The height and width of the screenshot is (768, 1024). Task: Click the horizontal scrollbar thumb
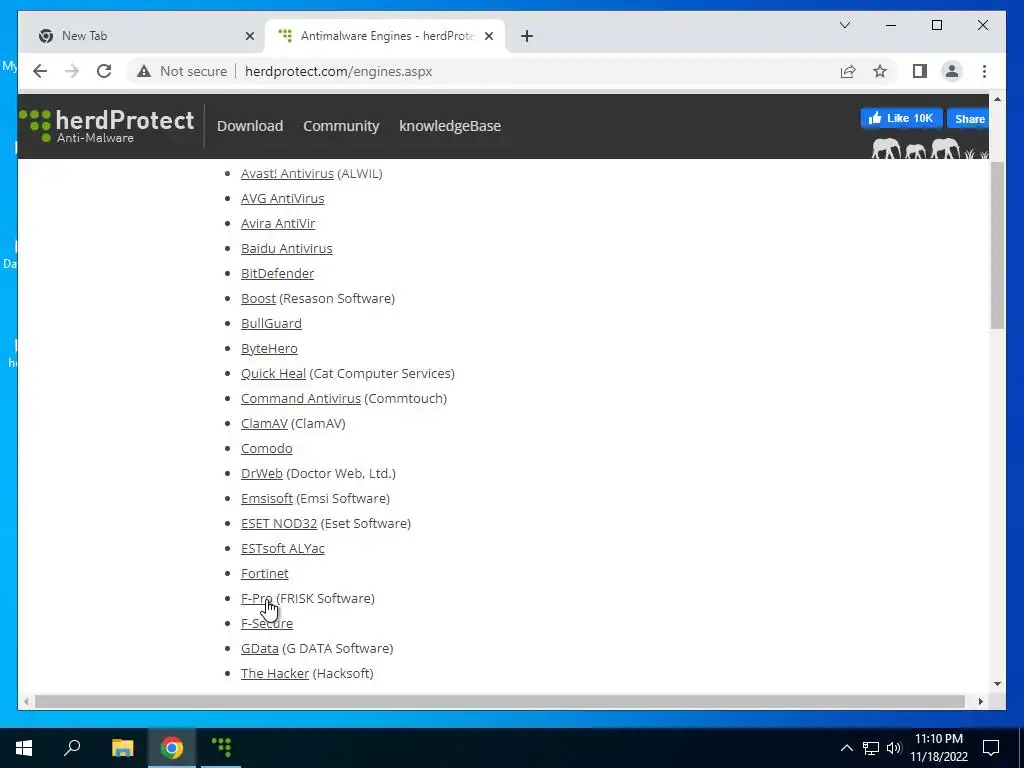click(x=500, y=701)
